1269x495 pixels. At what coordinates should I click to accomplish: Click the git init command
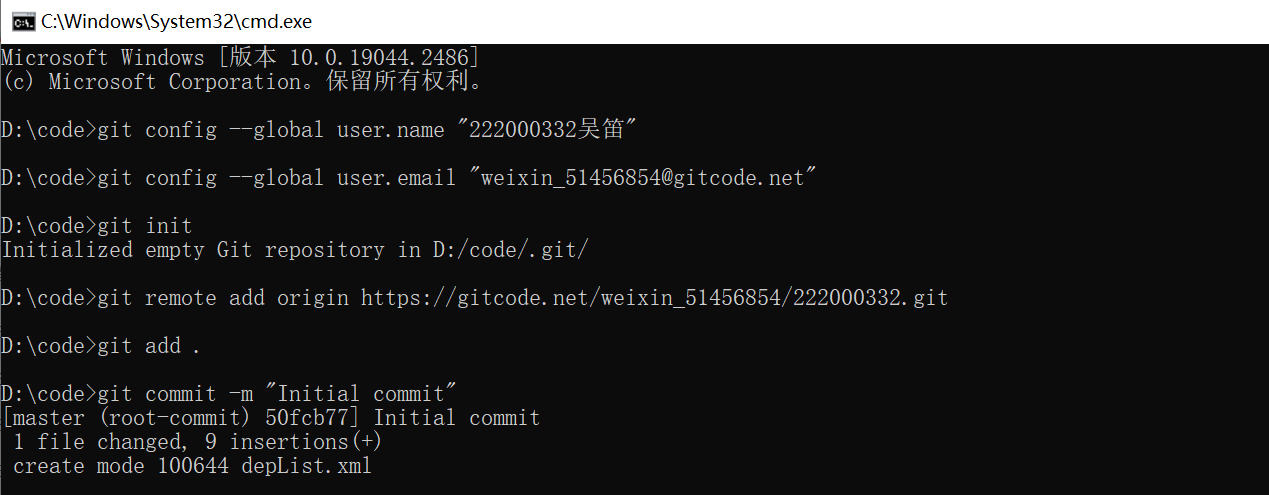tap(144, 226)
